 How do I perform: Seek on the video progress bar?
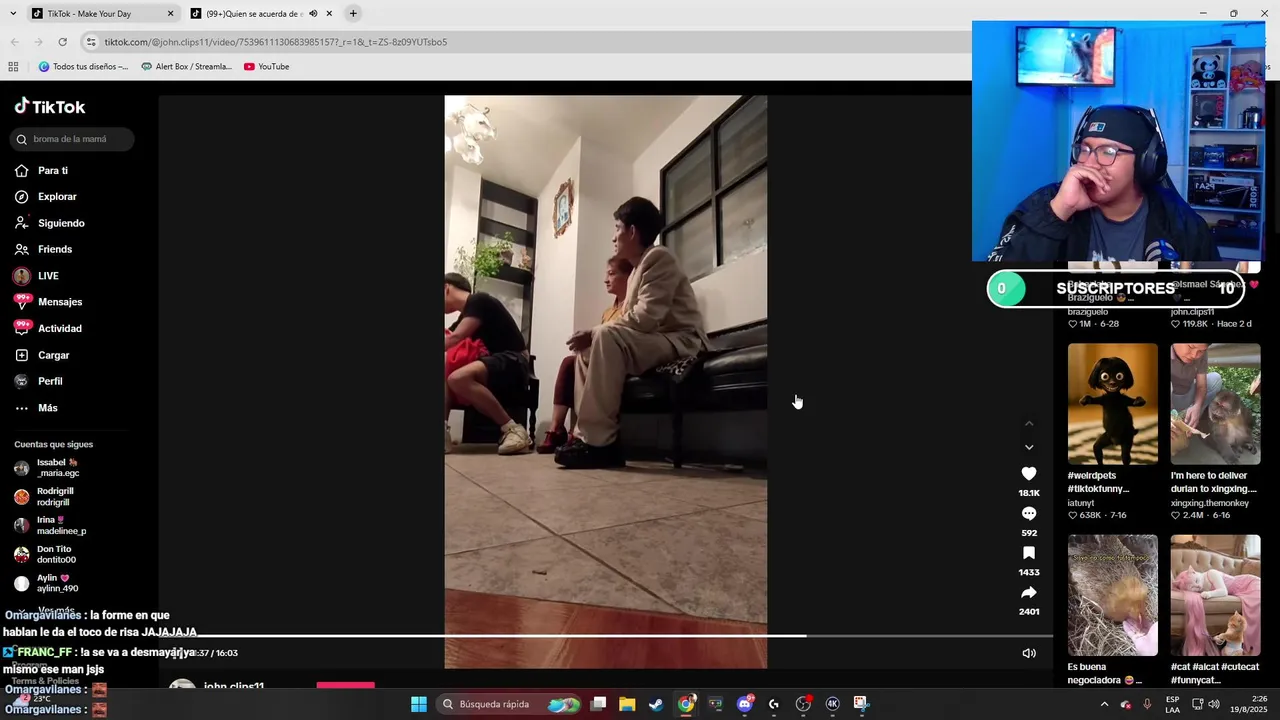point(606,636)
